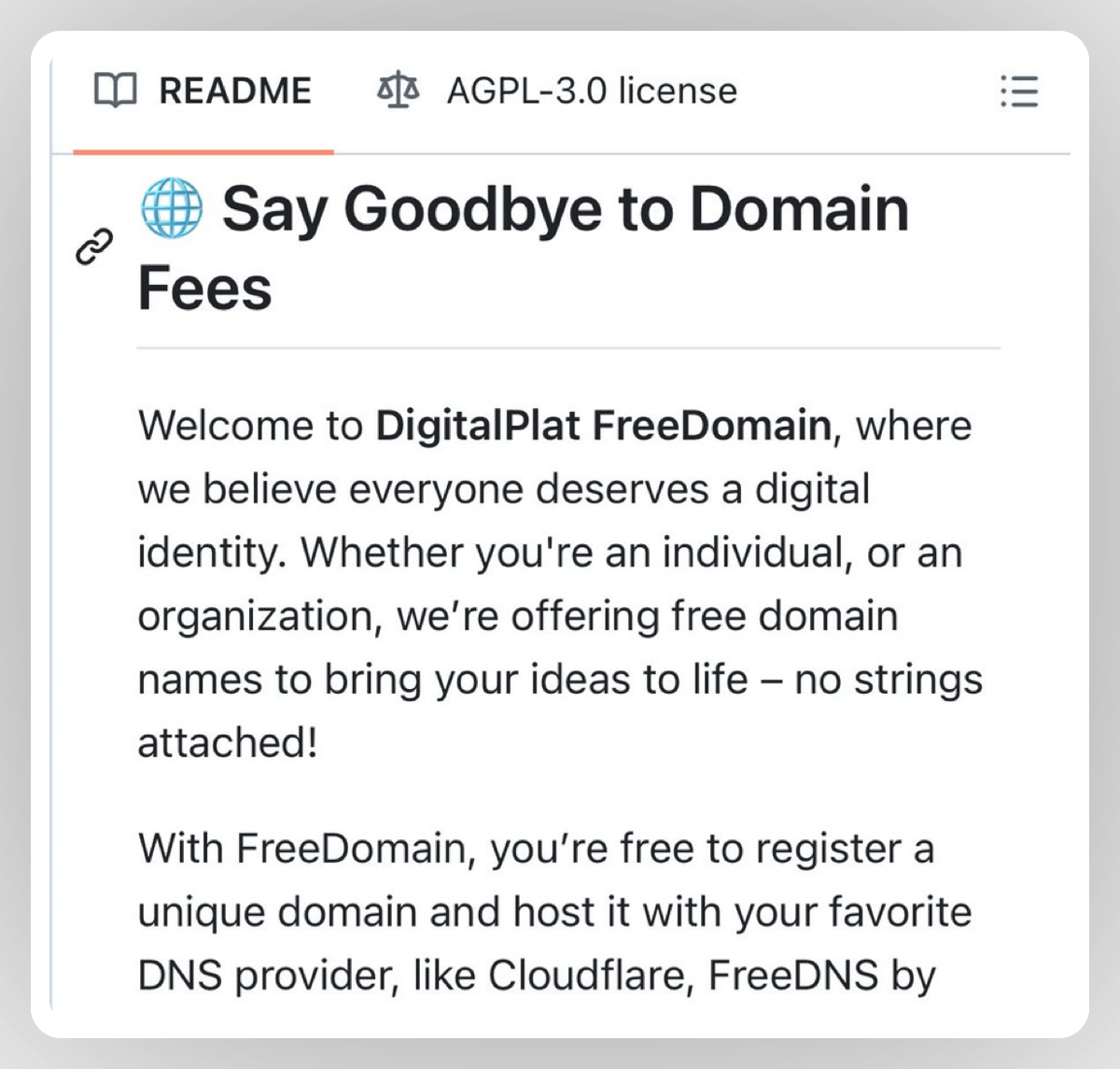Click the "FreeDNS" text
This screenshot has height=1069, width=1120.
pos(793,976)
